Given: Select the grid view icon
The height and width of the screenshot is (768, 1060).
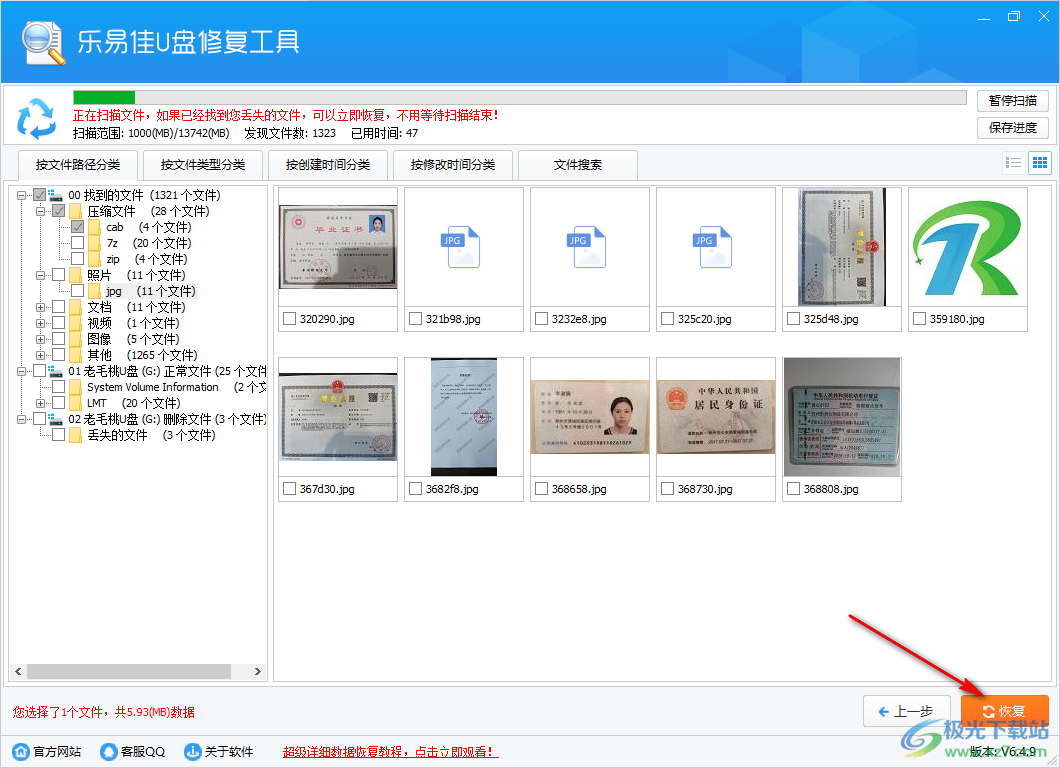Looking at the screenshot, I should [x=1039, y=162].
